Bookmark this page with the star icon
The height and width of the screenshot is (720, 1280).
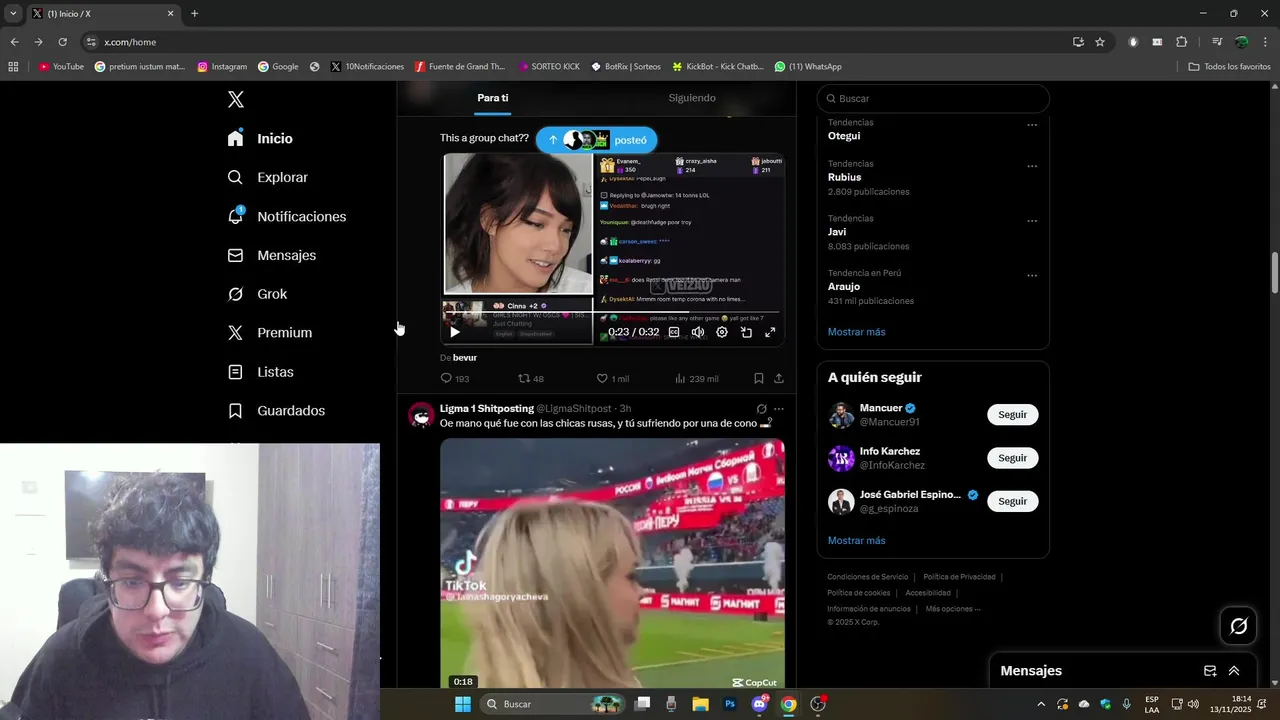coord(1100,42)
